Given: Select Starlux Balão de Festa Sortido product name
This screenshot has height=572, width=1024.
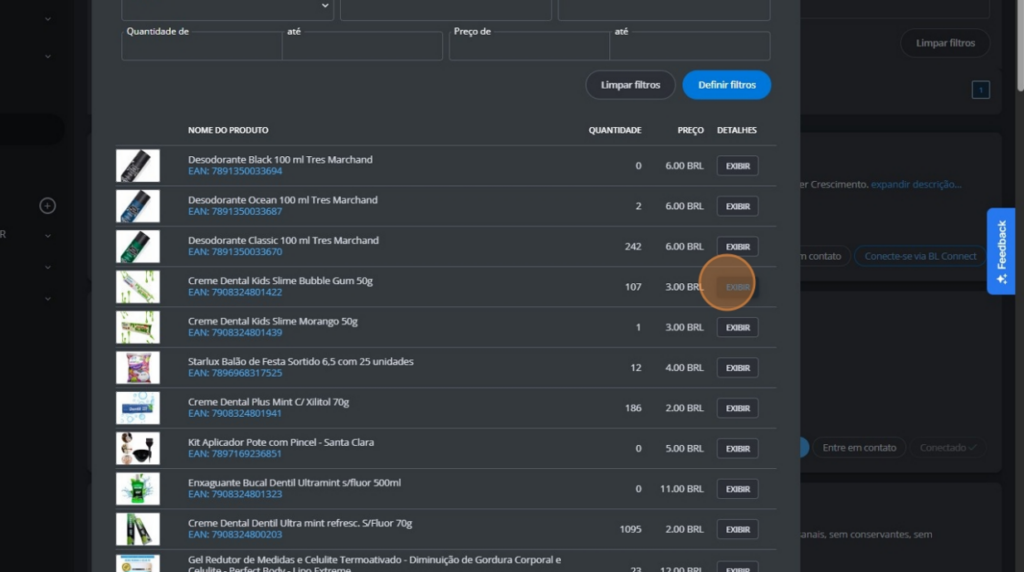Looking at the screenshot, I should pos(300,362).
